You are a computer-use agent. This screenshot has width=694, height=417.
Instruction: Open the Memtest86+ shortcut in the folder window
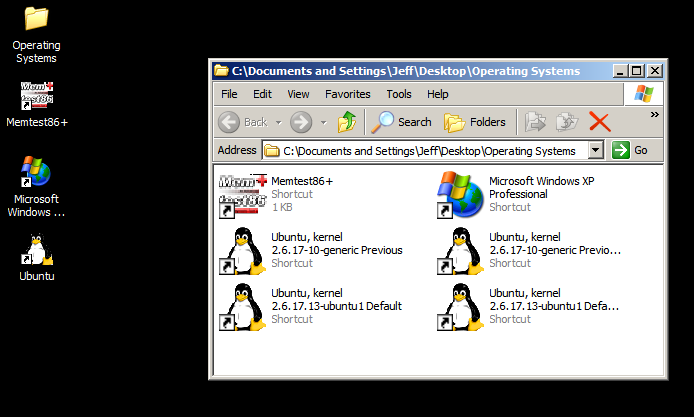click(x=238, y=194)
